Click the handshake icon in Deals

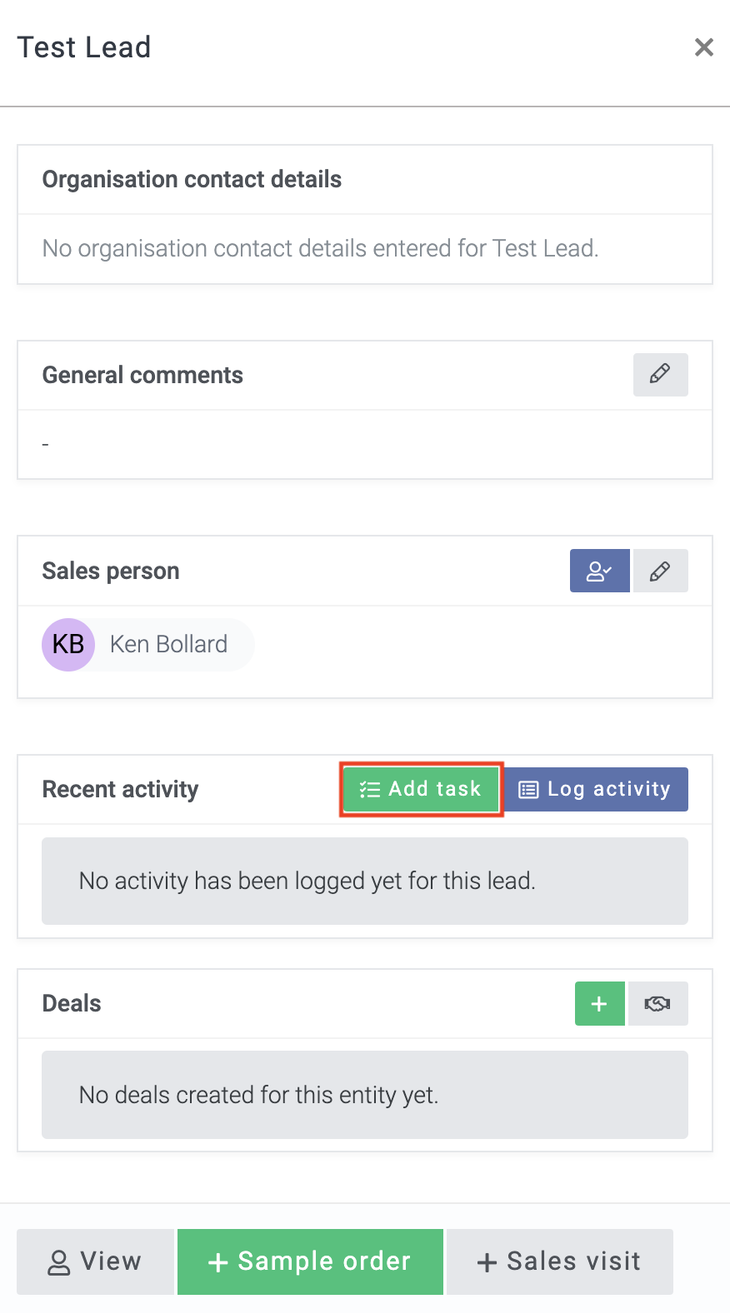pos(658,1004)
